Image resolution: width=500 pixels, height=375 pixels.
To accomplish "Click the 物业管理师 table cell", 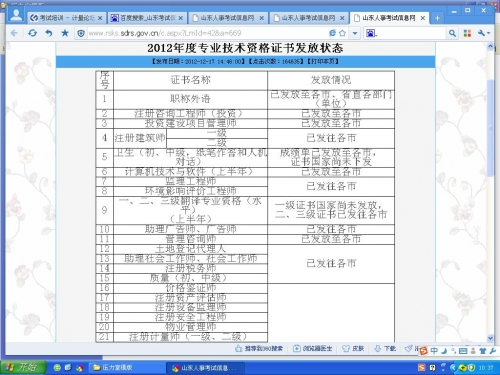I will pos(190,327).
